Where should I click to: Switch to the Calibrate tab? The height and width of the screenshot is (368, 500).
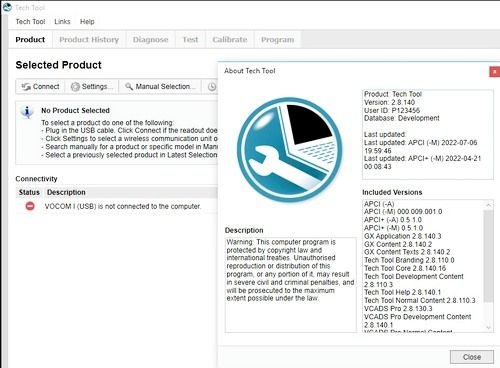[230, 40]
